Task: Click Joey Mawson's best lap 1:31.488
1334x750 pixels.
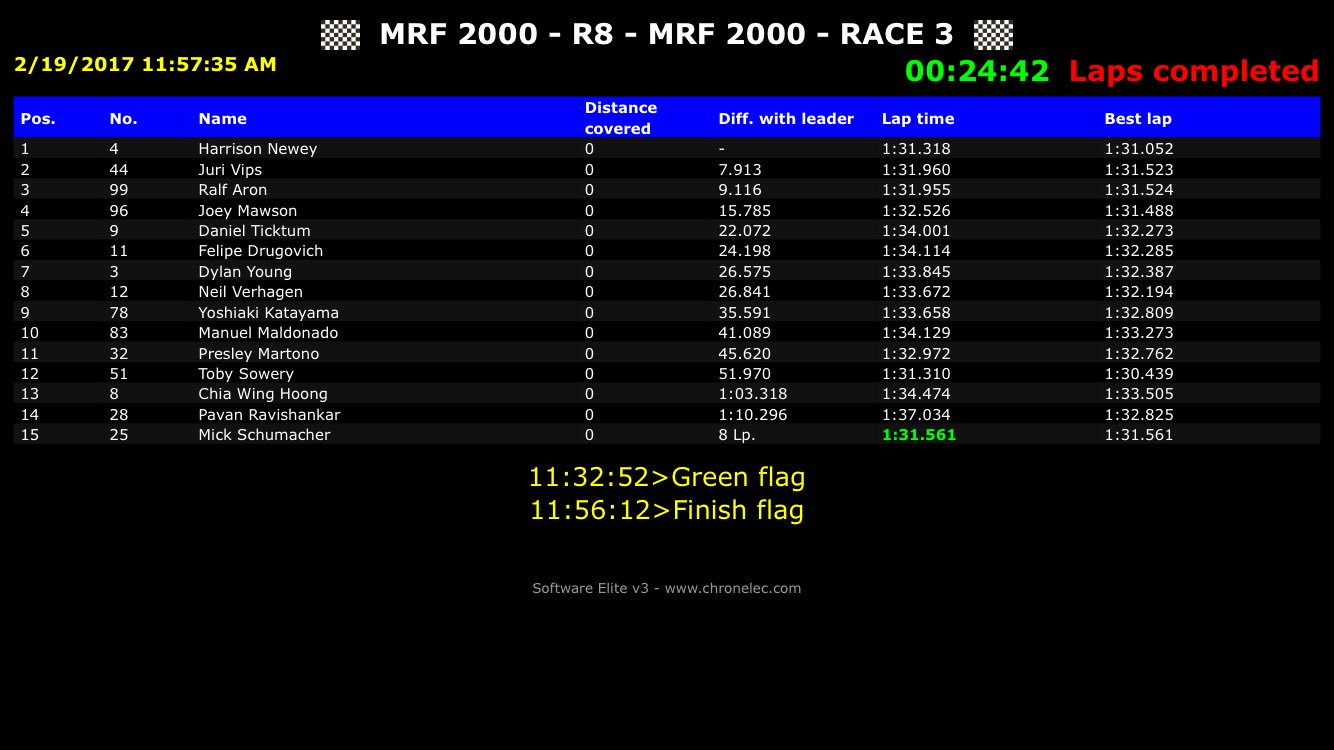Action: pos(1139,211)
